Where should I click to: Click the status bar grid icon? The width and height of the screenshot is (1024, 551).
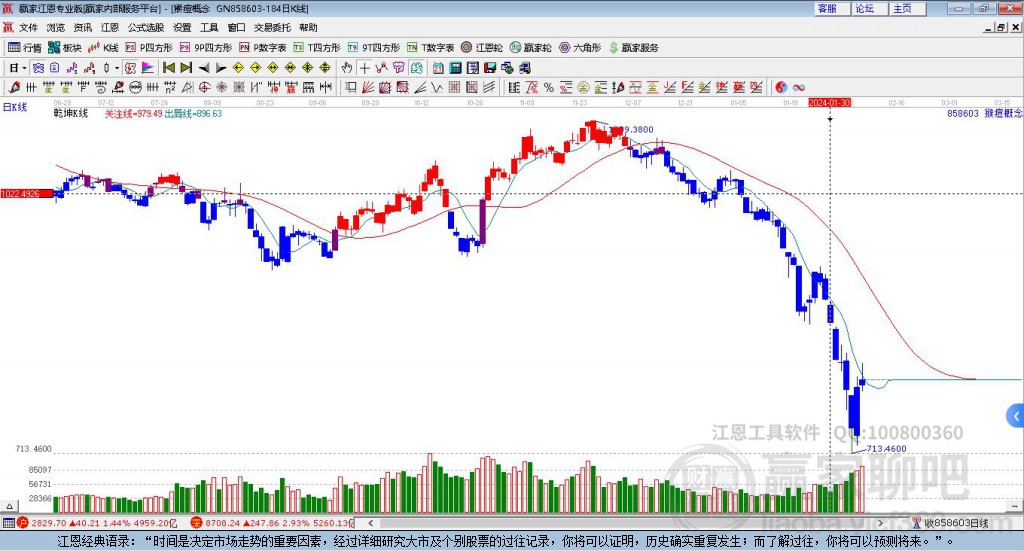[8, 523]
